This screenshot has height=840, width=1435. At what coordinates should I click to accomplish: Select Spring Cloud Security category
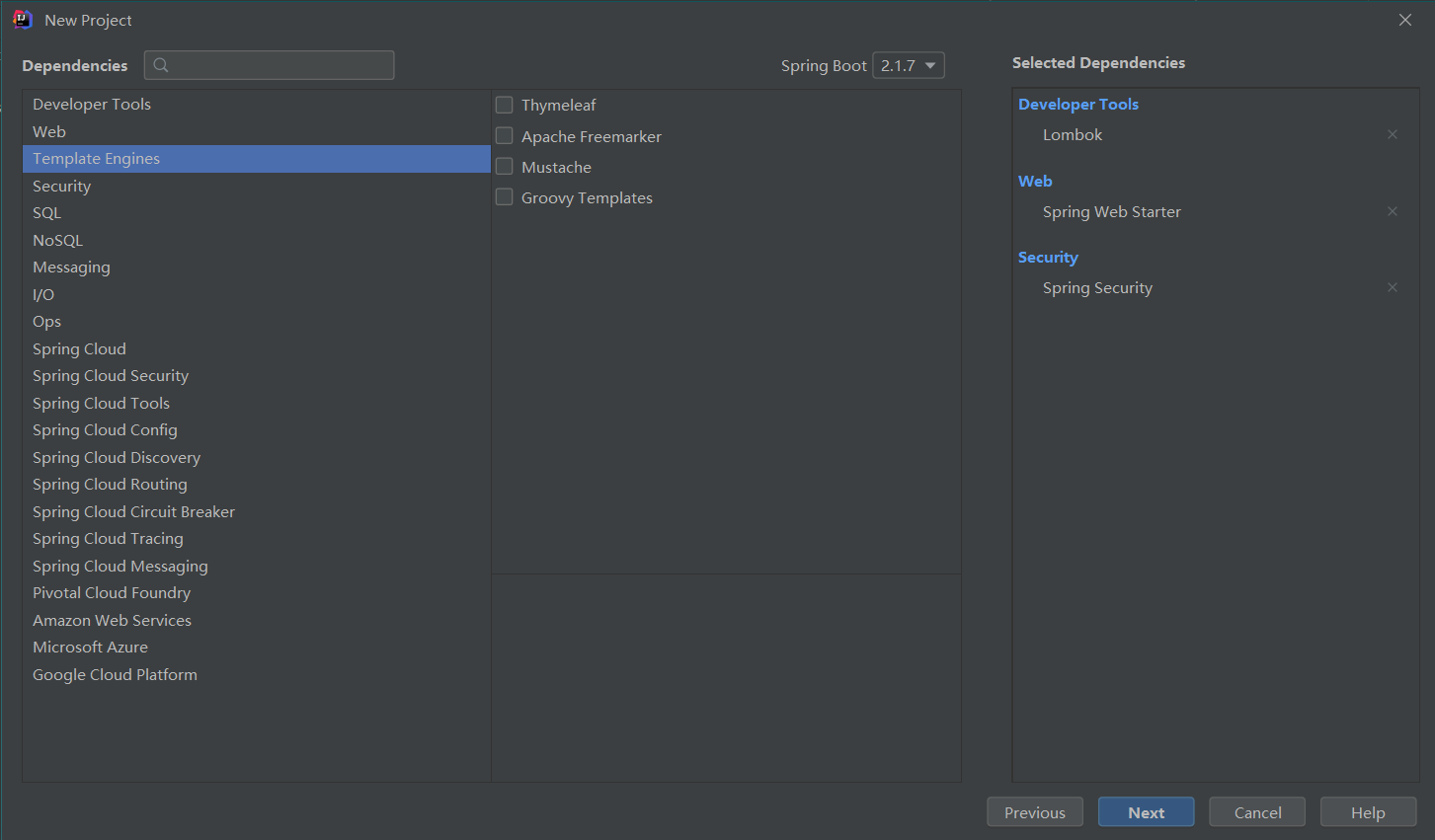point(257,375)
